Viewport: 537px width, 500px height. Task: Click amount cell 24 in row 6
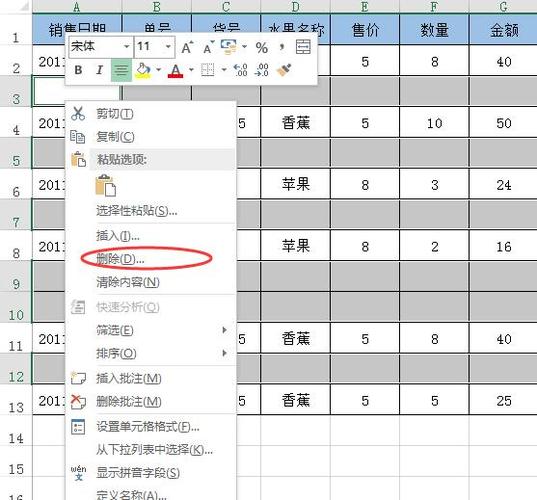coord(503,184)
